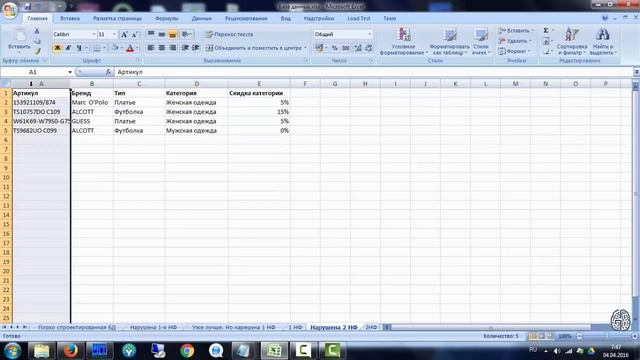This screenshot has width=640, height=360.
Task: Click the decrease decimal icon
Action: (x=368, y=48)
